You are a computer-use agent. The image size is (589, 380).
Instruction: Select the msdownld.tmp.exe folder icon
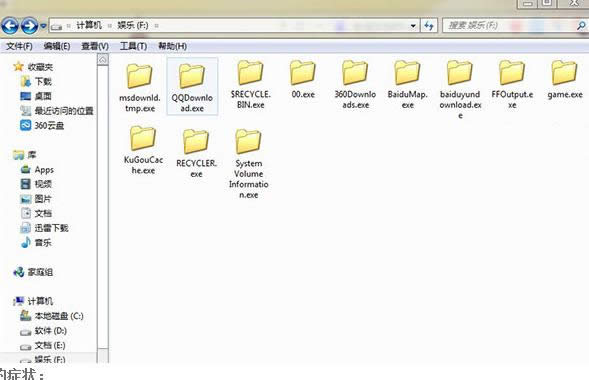(x=139, y=75)
